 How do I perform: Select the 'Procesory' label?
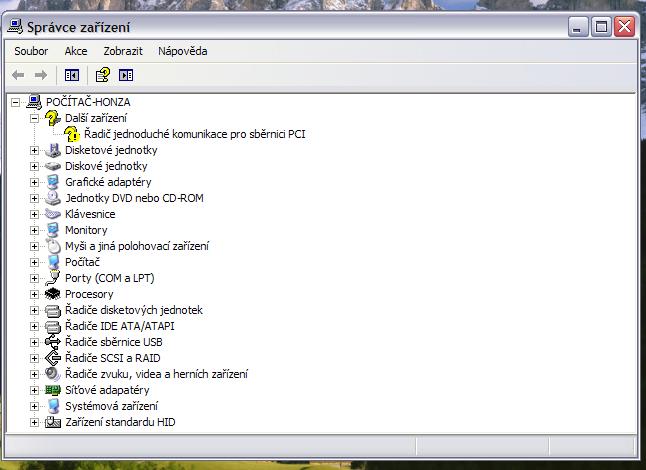[x=89, y=294]
